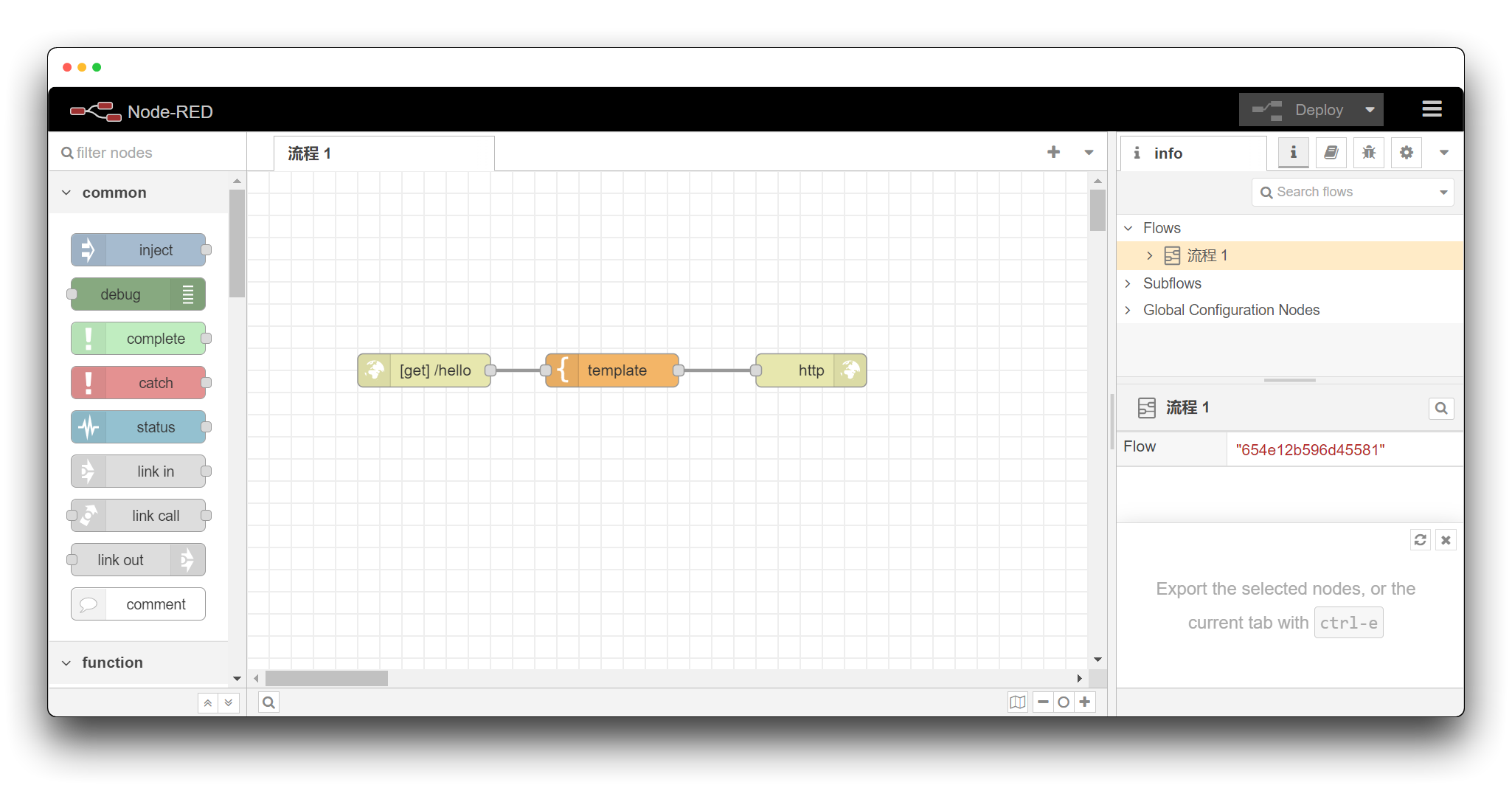The width and height of the screenshot is (1512, 788).
Task: Focus the filter nodes search field
Action: (x=148, y=153)
